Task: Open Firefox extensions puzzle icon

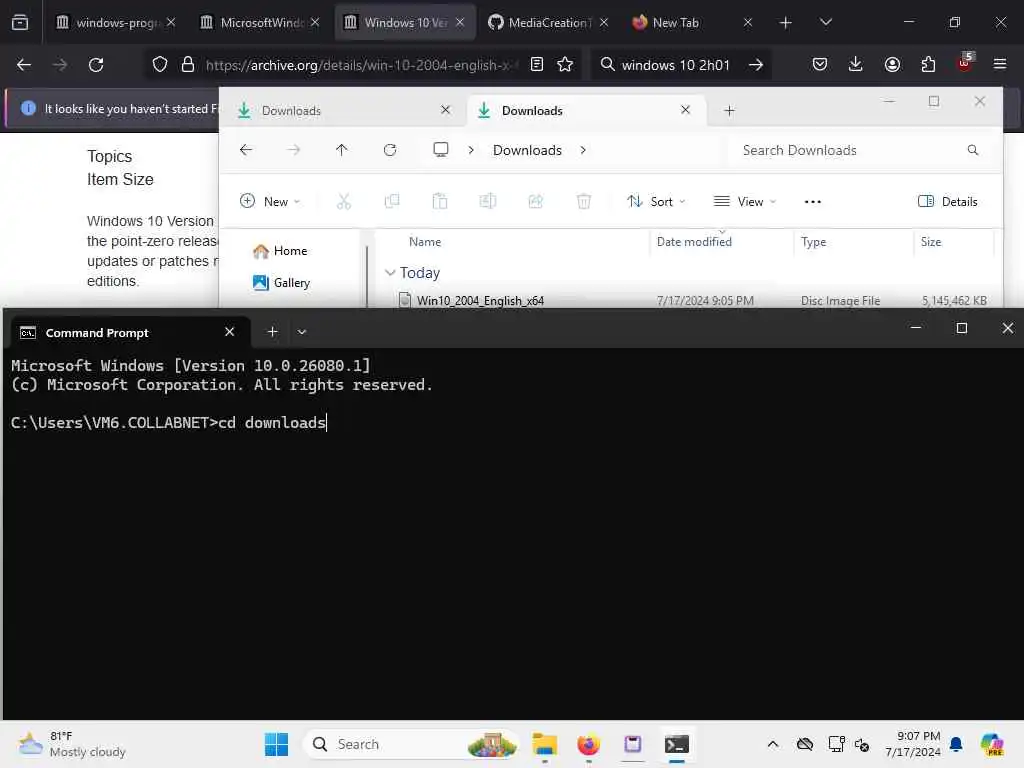Action: (928, 64)
